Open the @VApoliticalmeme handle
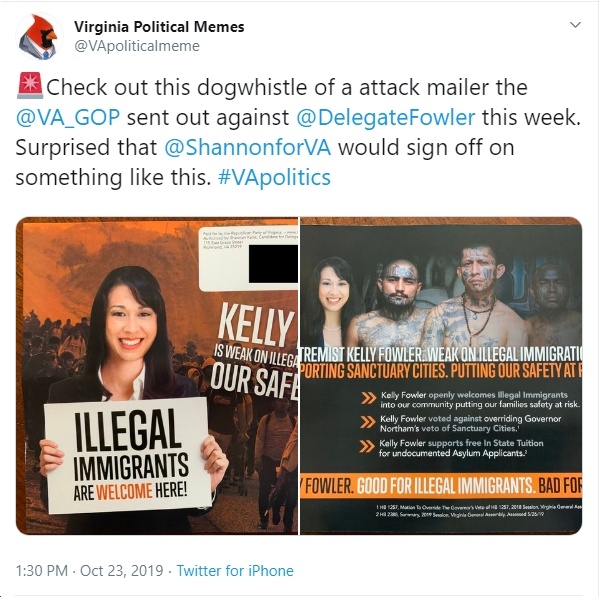599x597 pixels. click(x=137, y=46)
